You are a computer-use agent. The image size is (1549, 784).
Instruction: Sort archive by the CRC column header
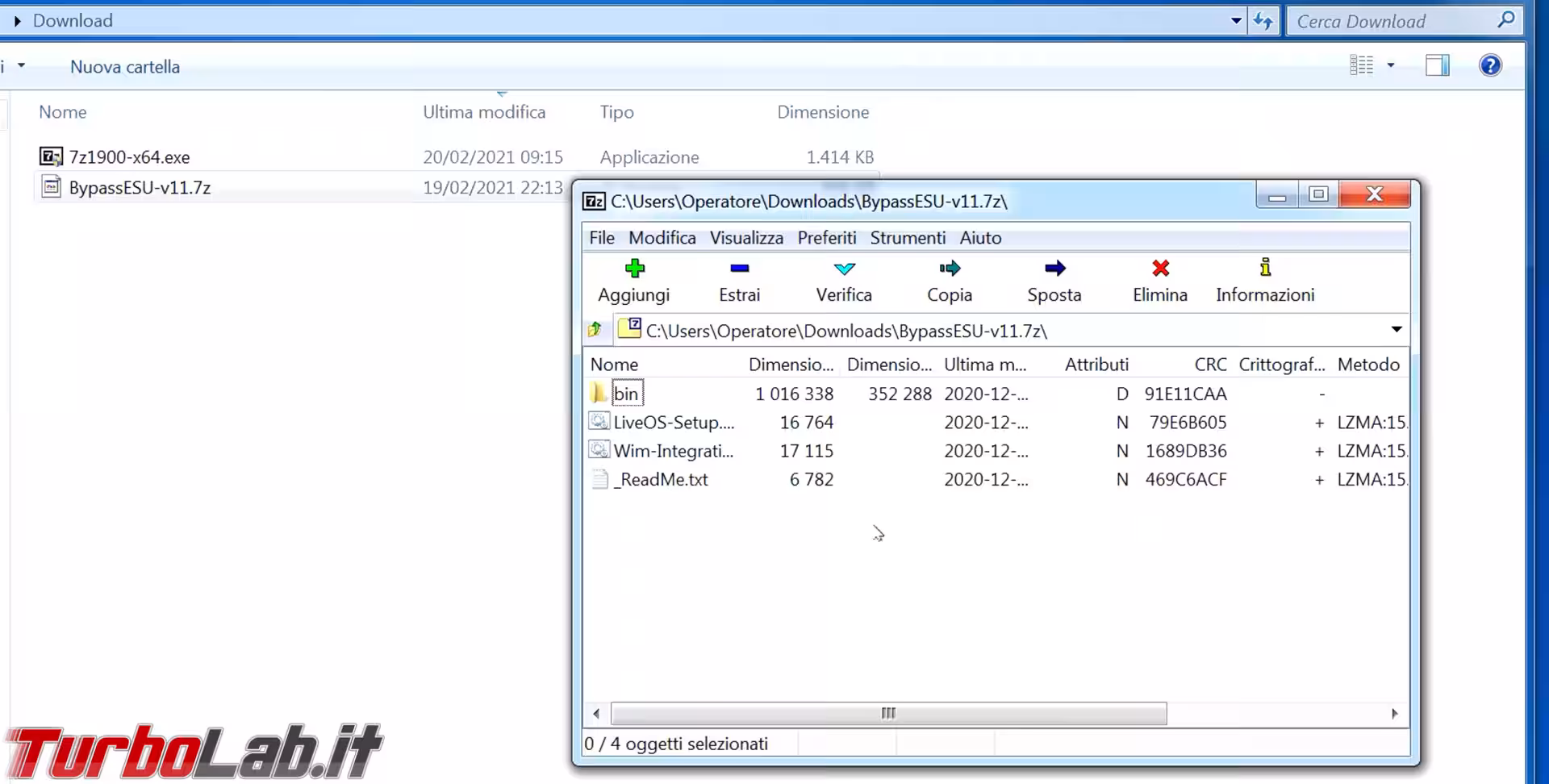click(x=1210, y=365)
